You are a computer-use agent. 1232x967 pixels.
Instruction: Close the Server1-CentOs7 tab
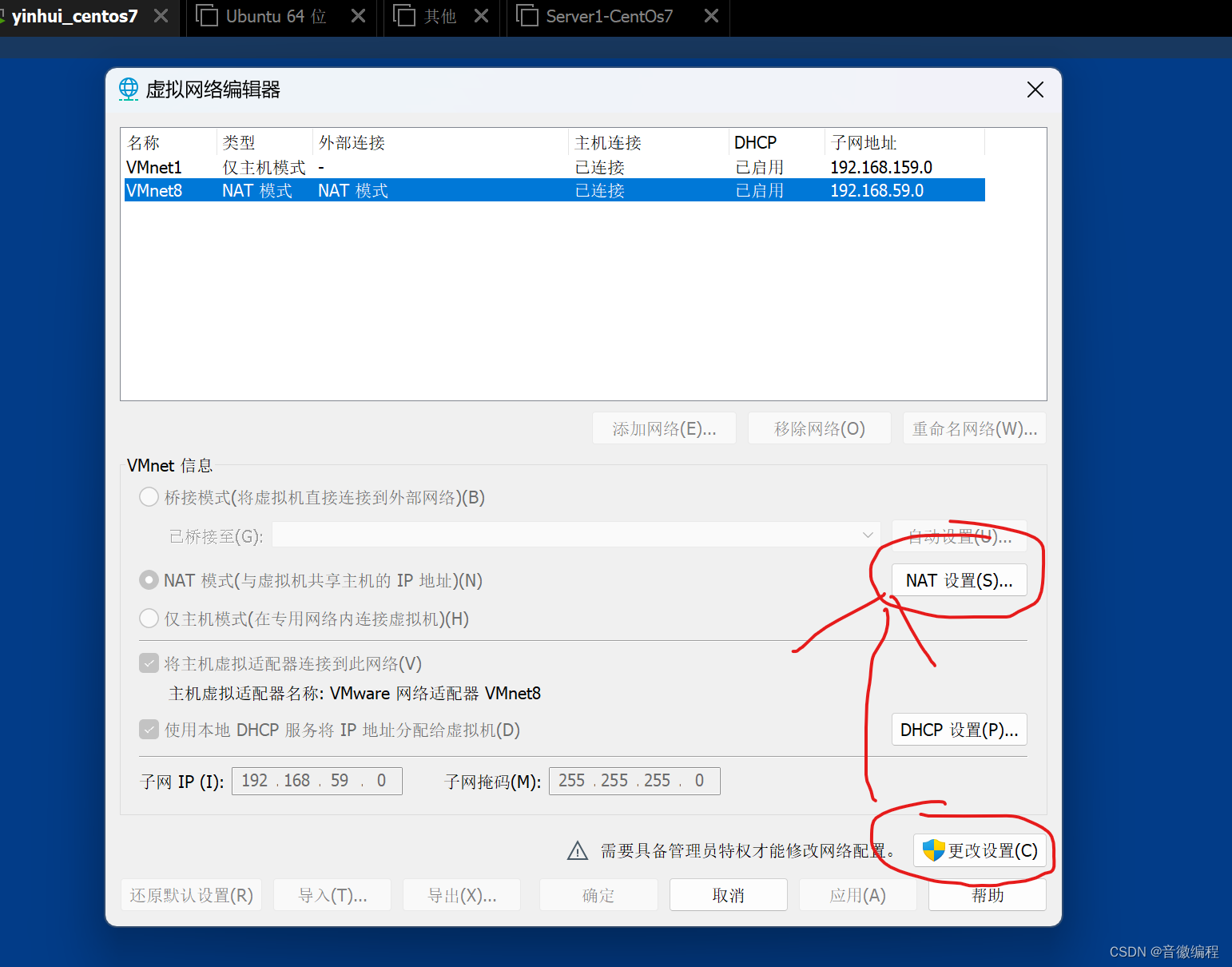click(x=711, y=16)
